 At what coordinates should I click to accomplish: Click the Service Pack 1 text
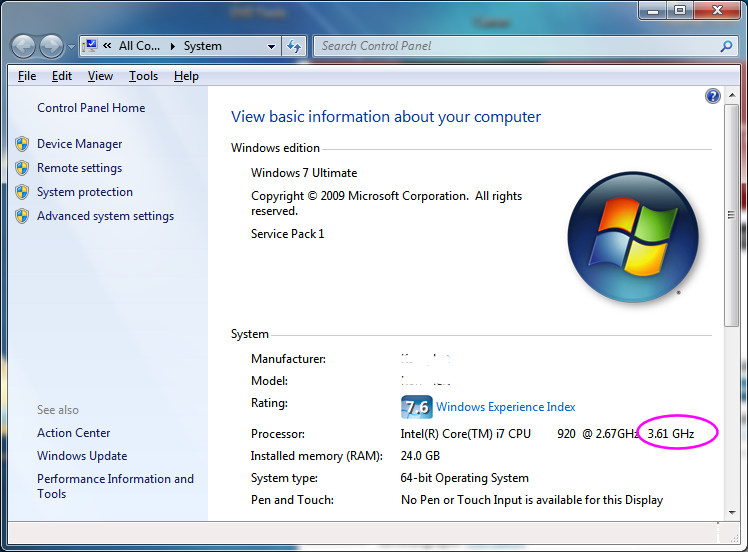click(x=287, y=234)
